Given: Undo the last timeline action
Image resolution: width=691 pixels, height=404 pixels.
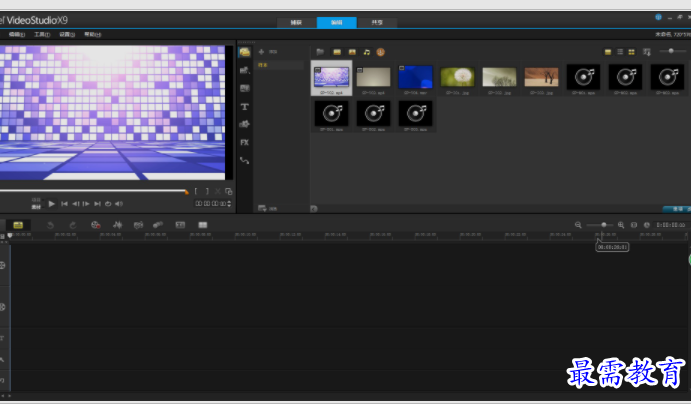Looking at the screenshot, I should pyautogui.click(x=50, y=225).
